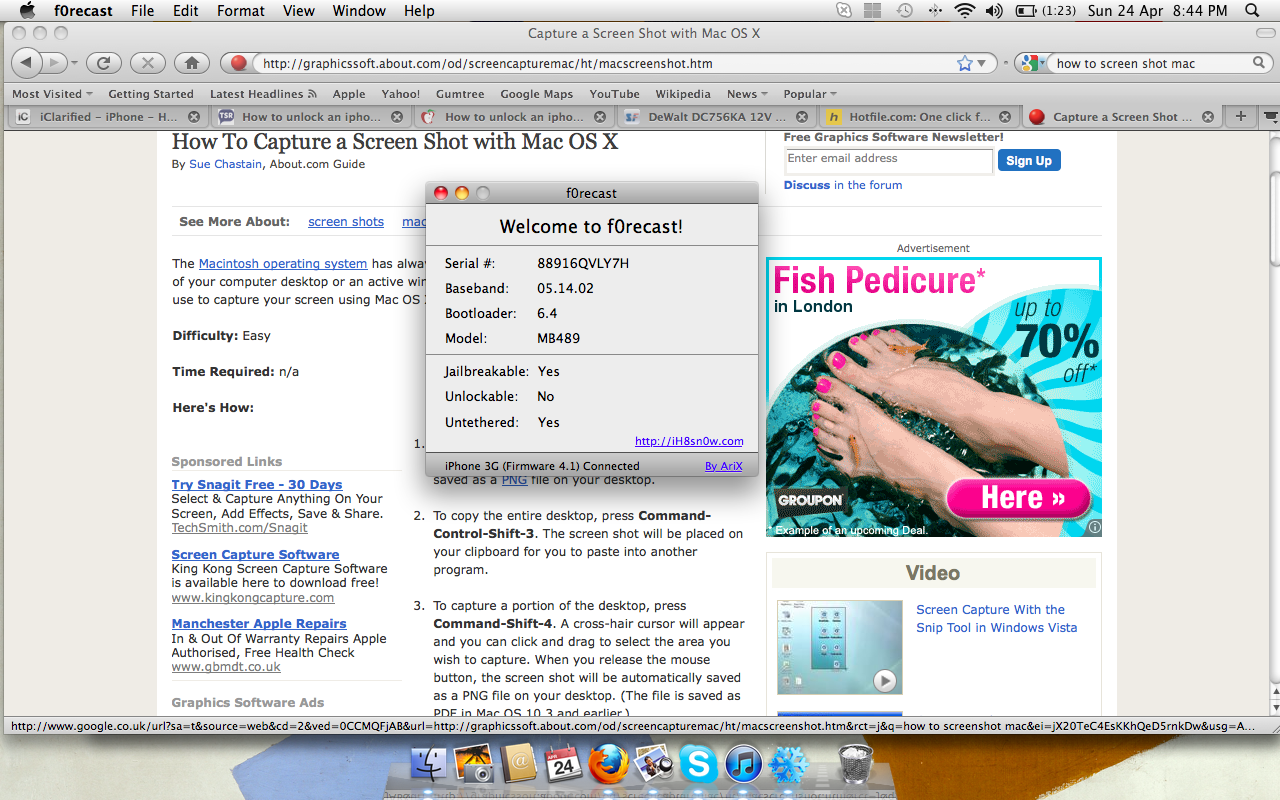This screenshot has width=1280, height=800.
Task: Launch iPhoto from the Dock
Action: click(476, 765)
